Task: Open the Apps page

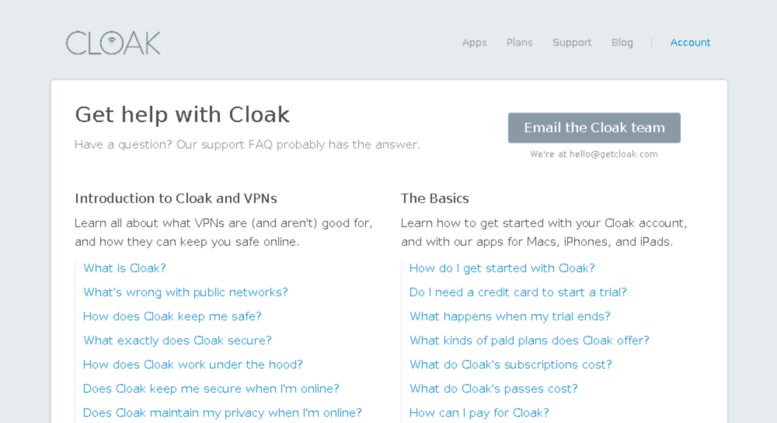Action: (474, 43)
